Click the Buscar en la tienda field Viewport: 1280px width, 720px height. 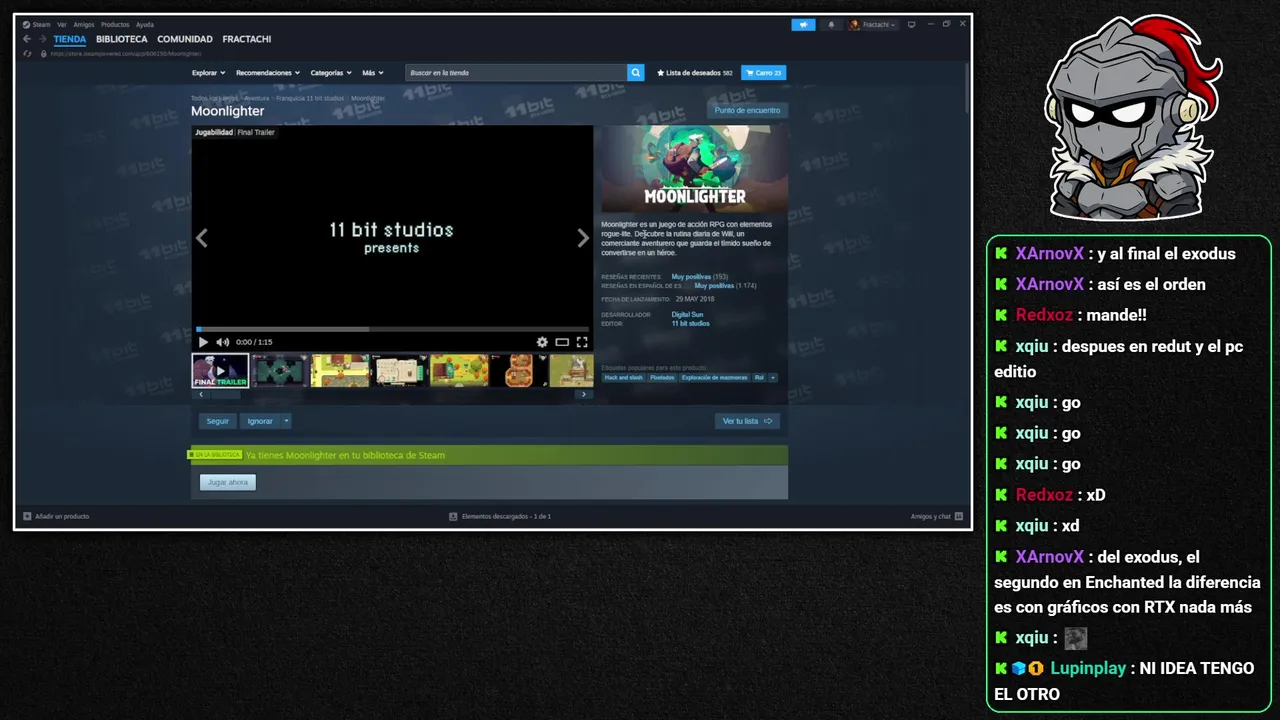tap(516, 73)
